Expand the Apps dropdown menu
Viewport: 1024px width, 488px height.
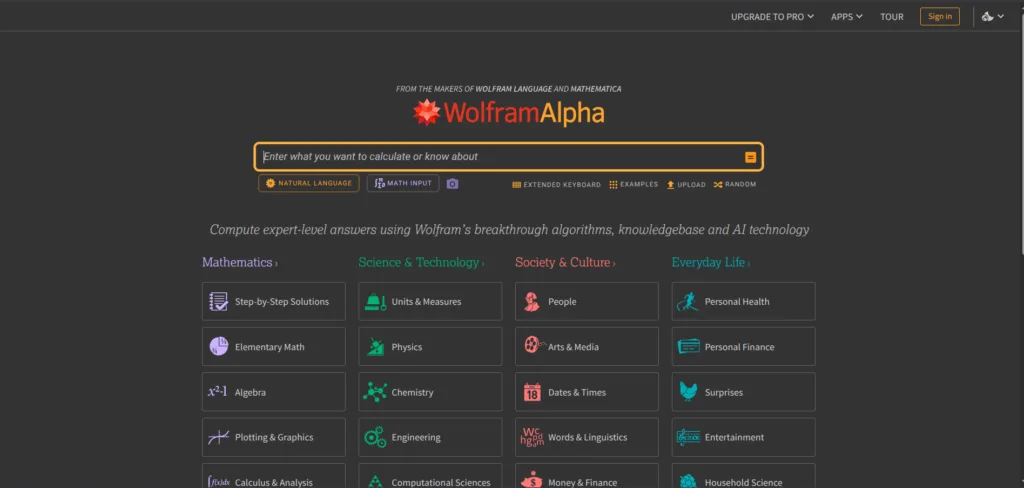coord(846,17)
